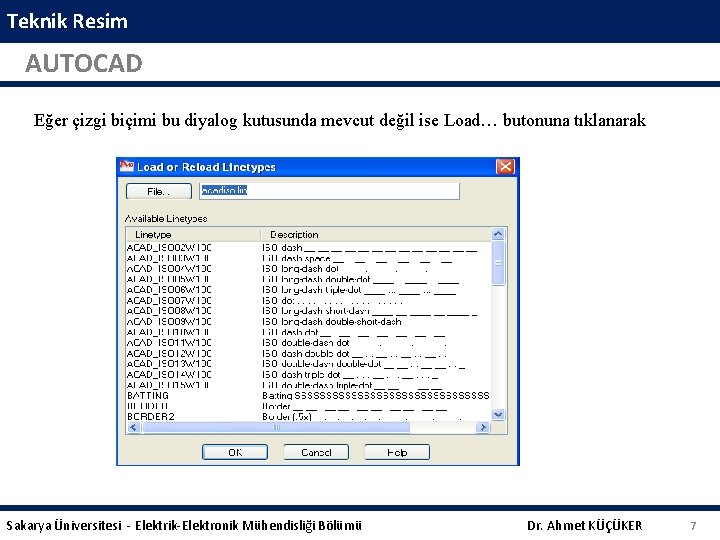Click the 'Border' description row
The width and height of the screenshot is (720, 540).
(354, 406)
